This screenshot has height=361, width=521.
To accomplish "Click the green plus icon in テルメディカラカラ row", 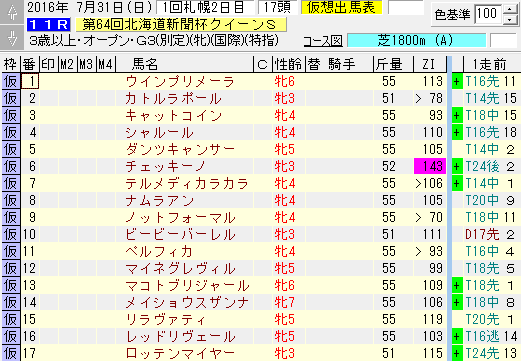I will coord(457,183).
